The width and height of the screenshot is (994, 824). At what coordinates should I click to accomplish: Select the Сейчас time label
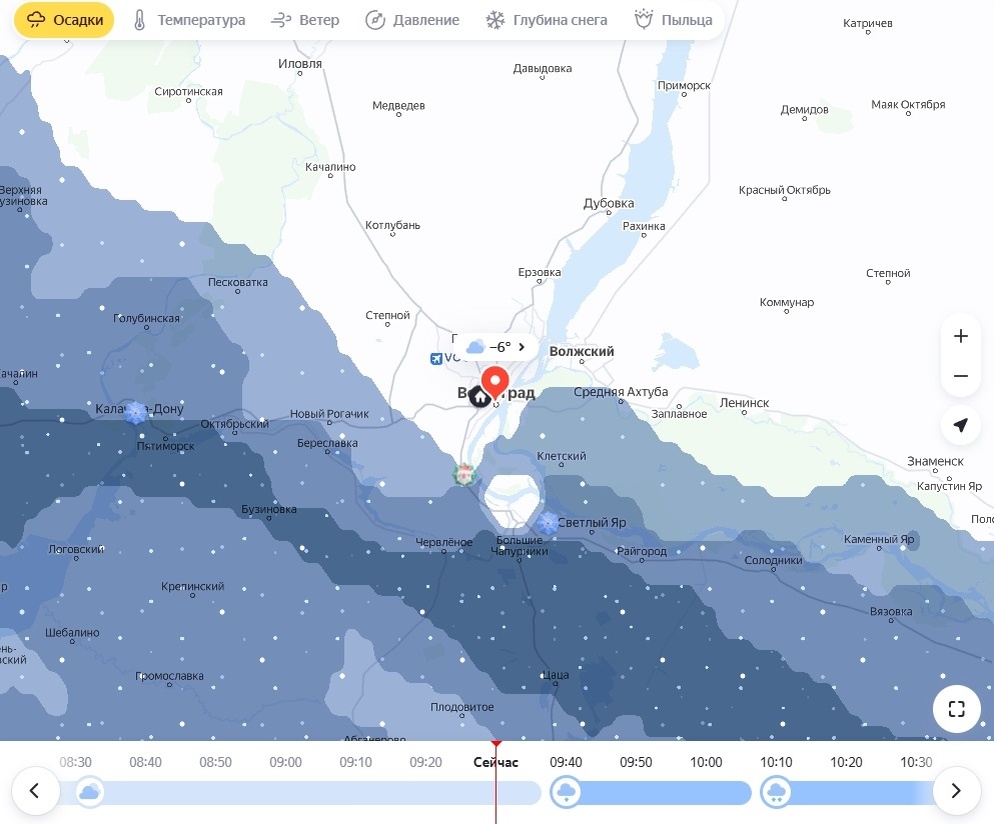496,762
